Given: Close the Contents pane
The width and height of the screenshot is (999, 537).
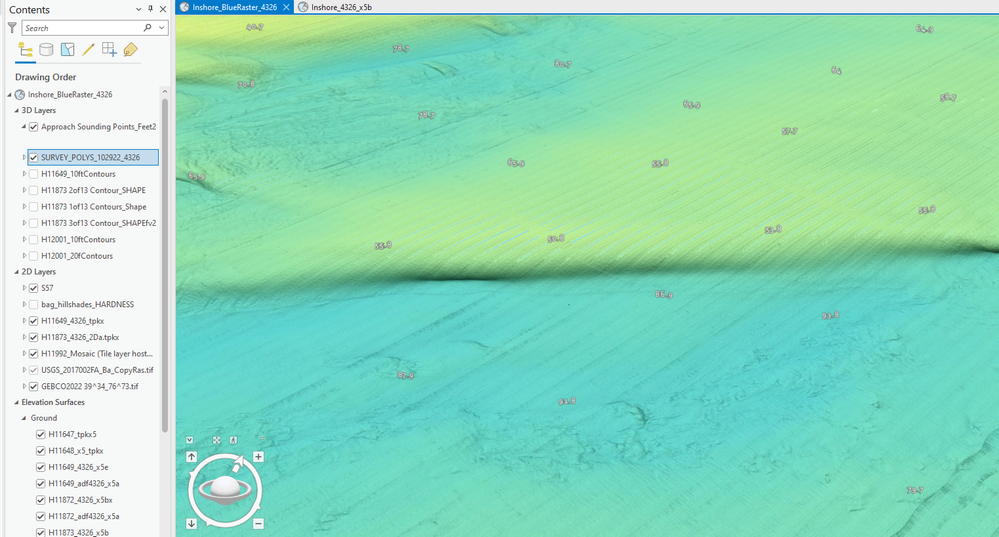Looking at the screenshot, I should click(163, 9).
